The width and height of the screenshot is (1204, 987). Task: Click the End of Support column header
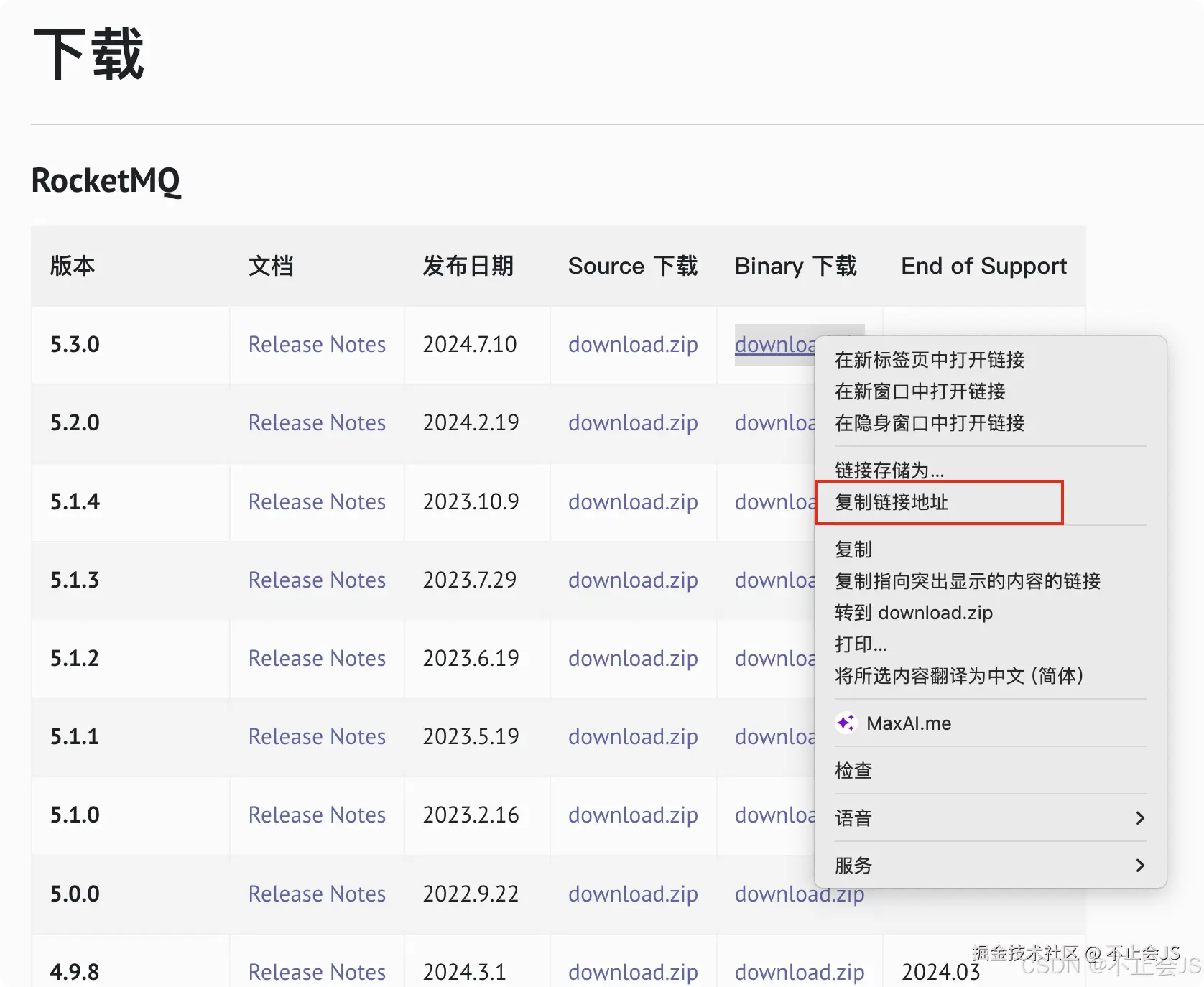[x=984, y=266]
